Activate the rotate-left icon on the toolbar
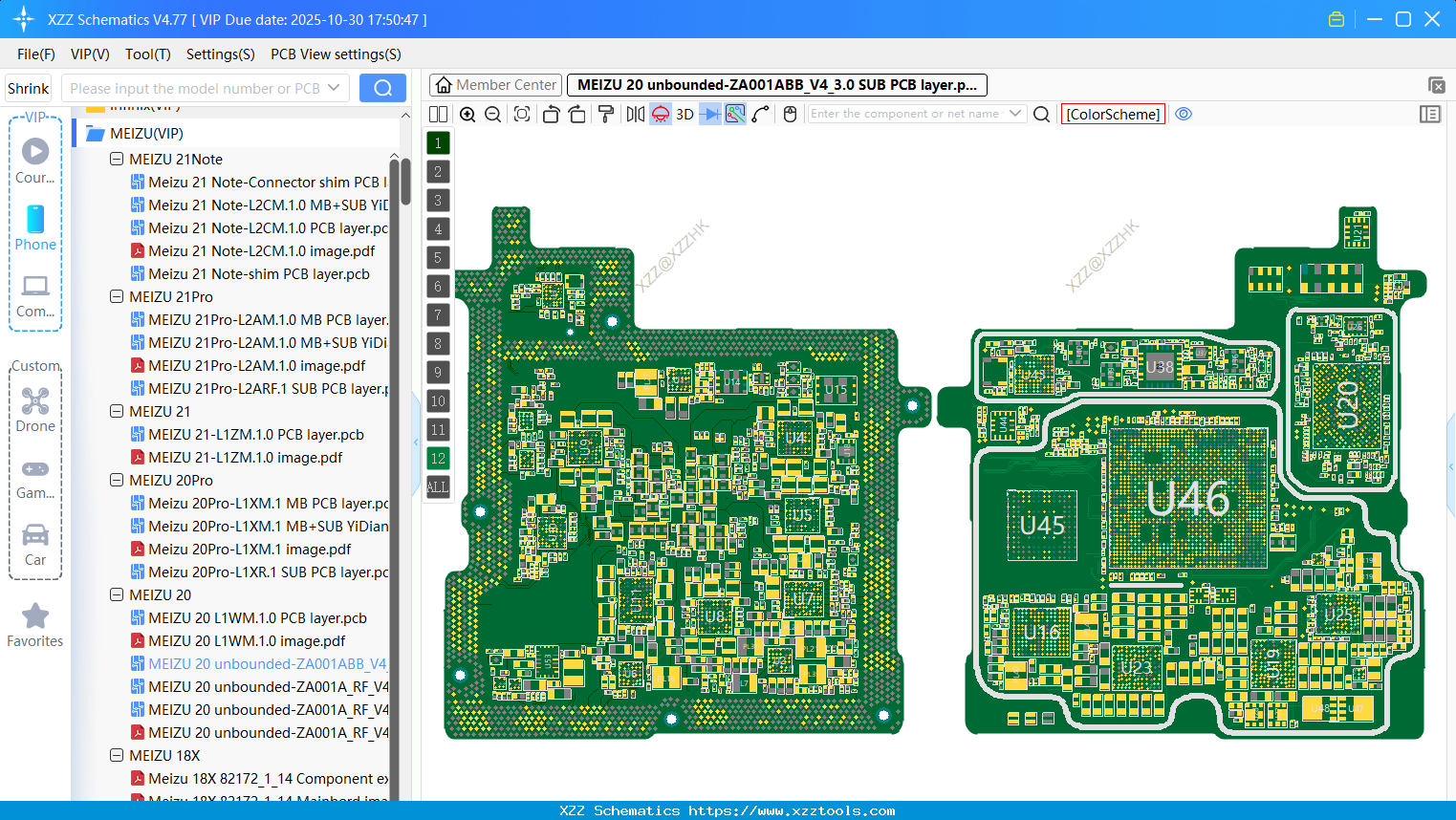 click(551, 114)
